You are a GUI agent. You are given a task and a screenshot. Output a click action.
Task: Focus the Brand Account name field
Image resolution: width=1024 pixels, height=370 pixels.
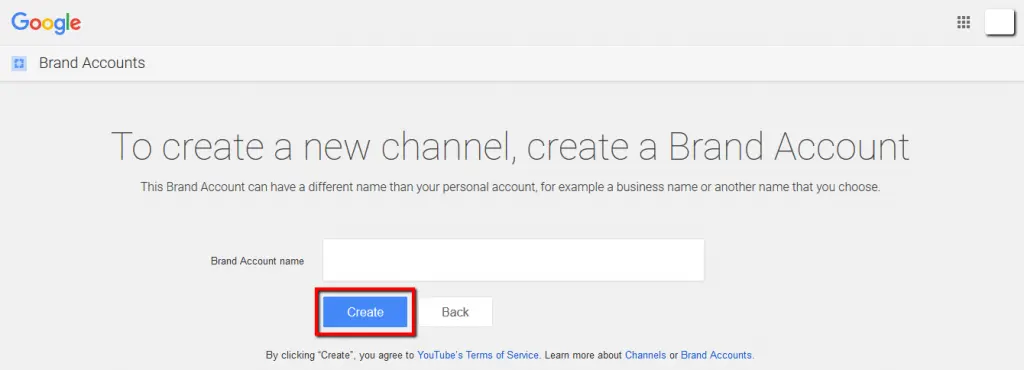pyautogui.click(x=513, y=260)
